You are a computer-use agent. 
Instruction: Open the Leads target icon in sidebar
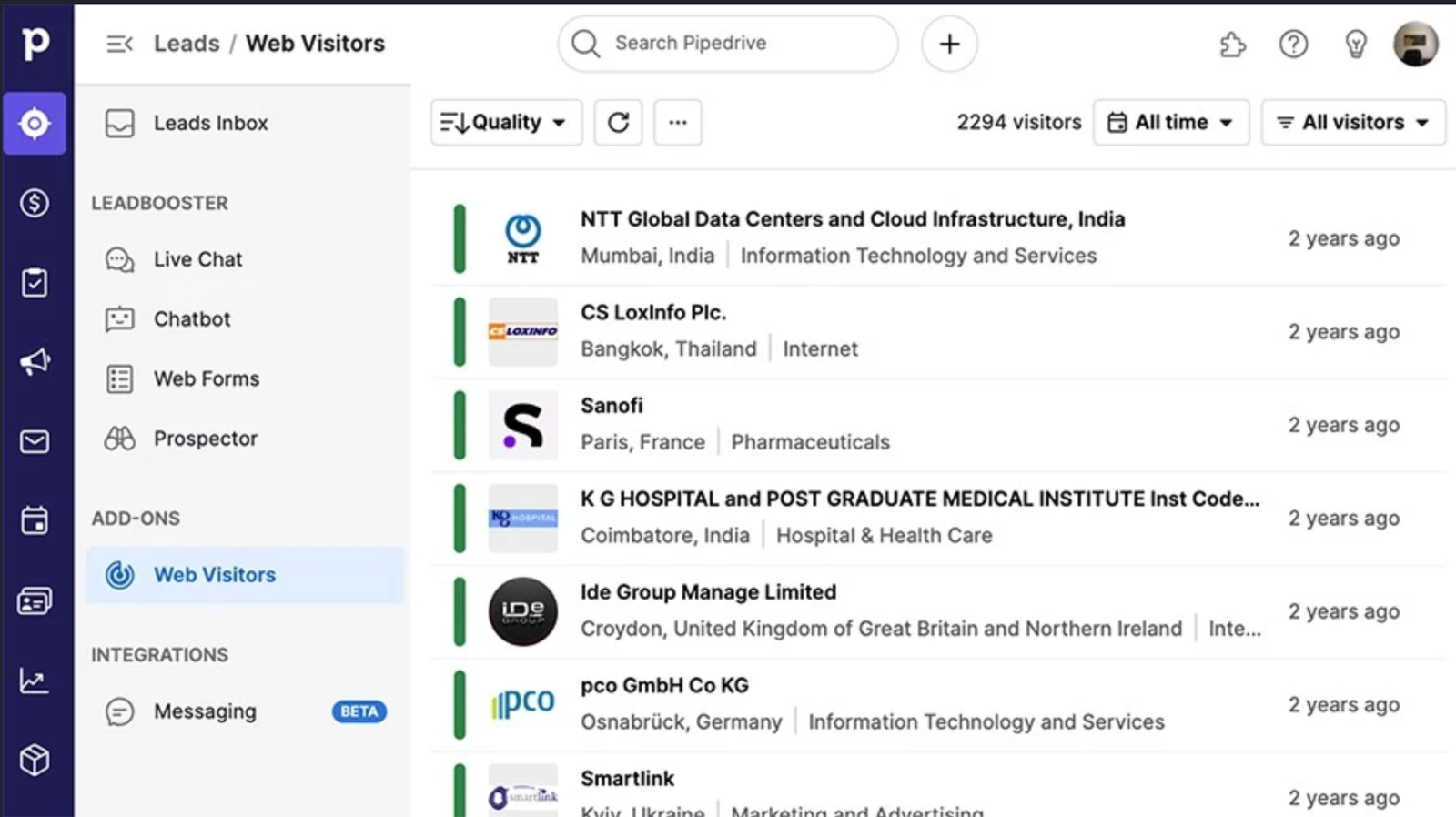(x=35, y=123)
